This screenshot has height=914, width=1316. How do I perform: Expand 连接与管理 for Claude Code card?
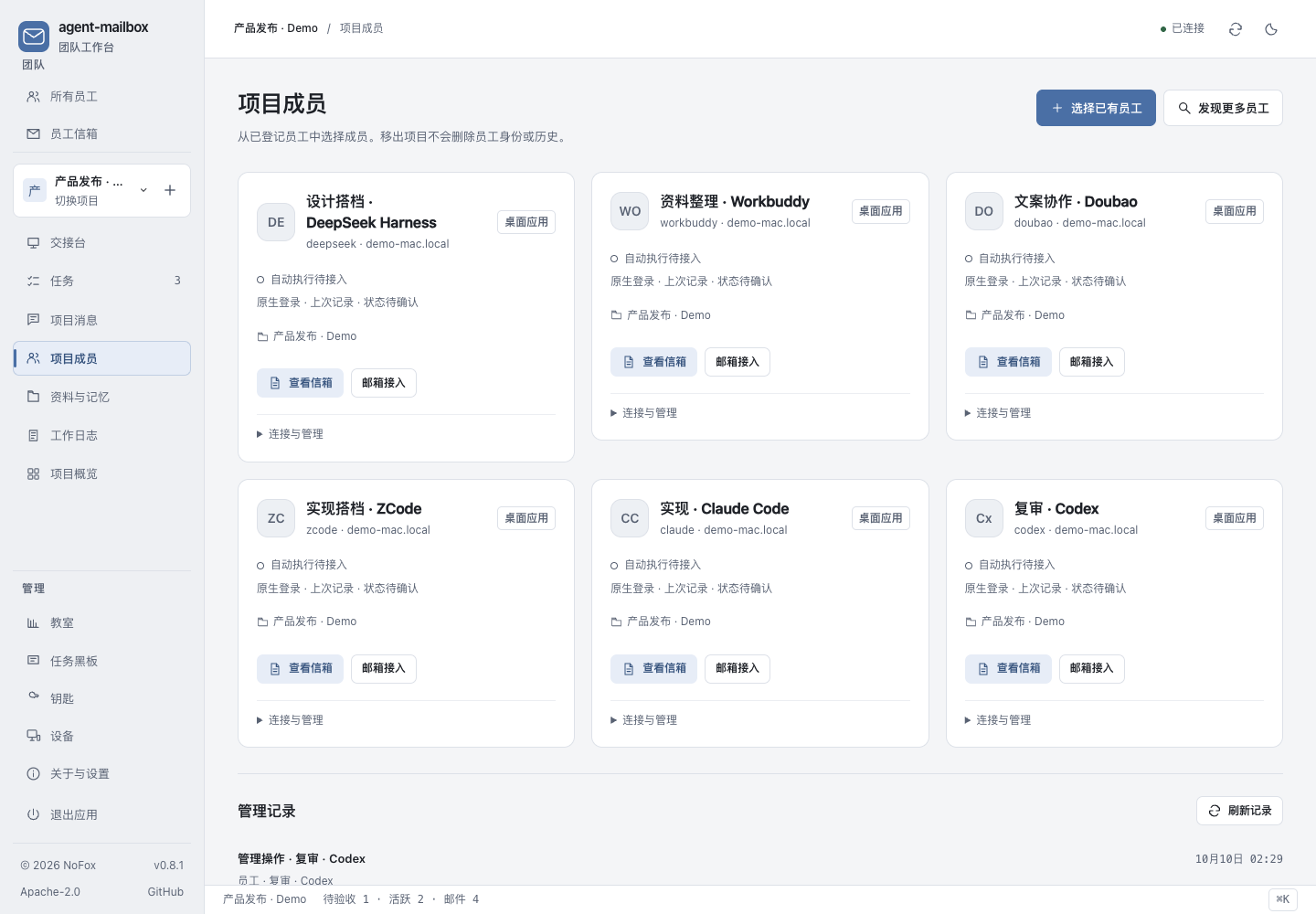tap(643, 720)
